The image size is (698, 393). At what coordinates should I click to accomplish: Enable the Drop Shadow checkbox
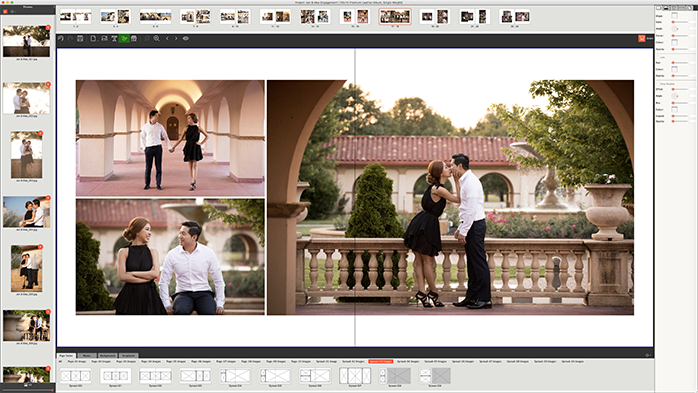coord(659,84)
